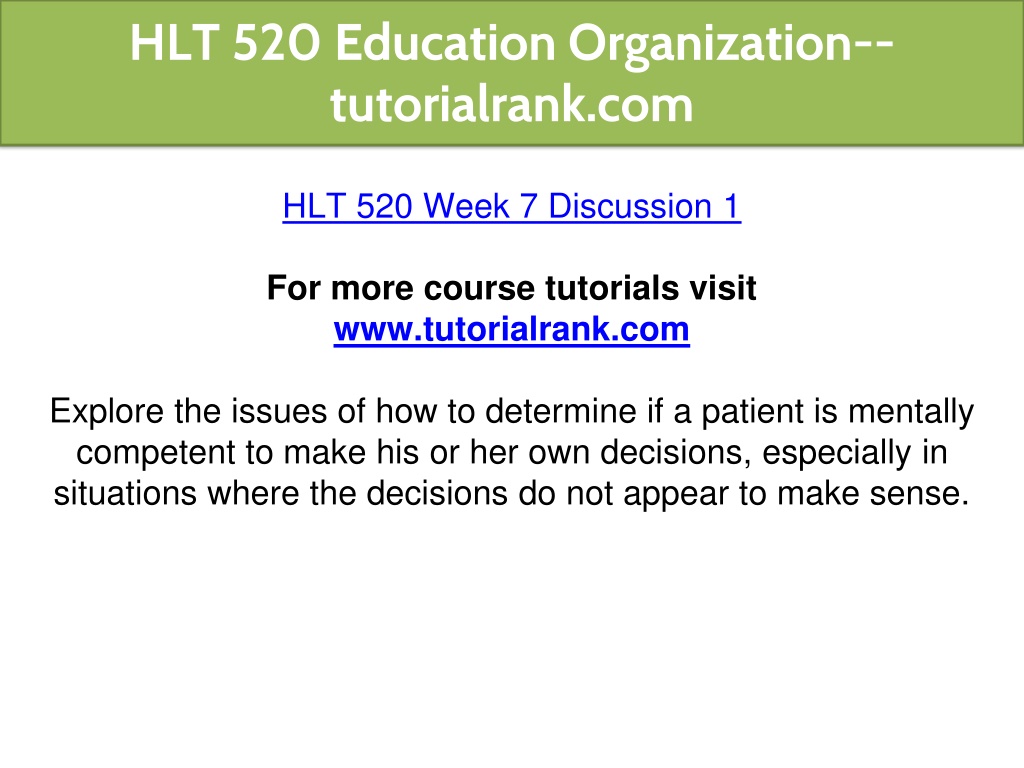This screenshot has width=1024, height=768.
Task: Click 'Discussion' within the blue link
Action: [x=630, y=206]
